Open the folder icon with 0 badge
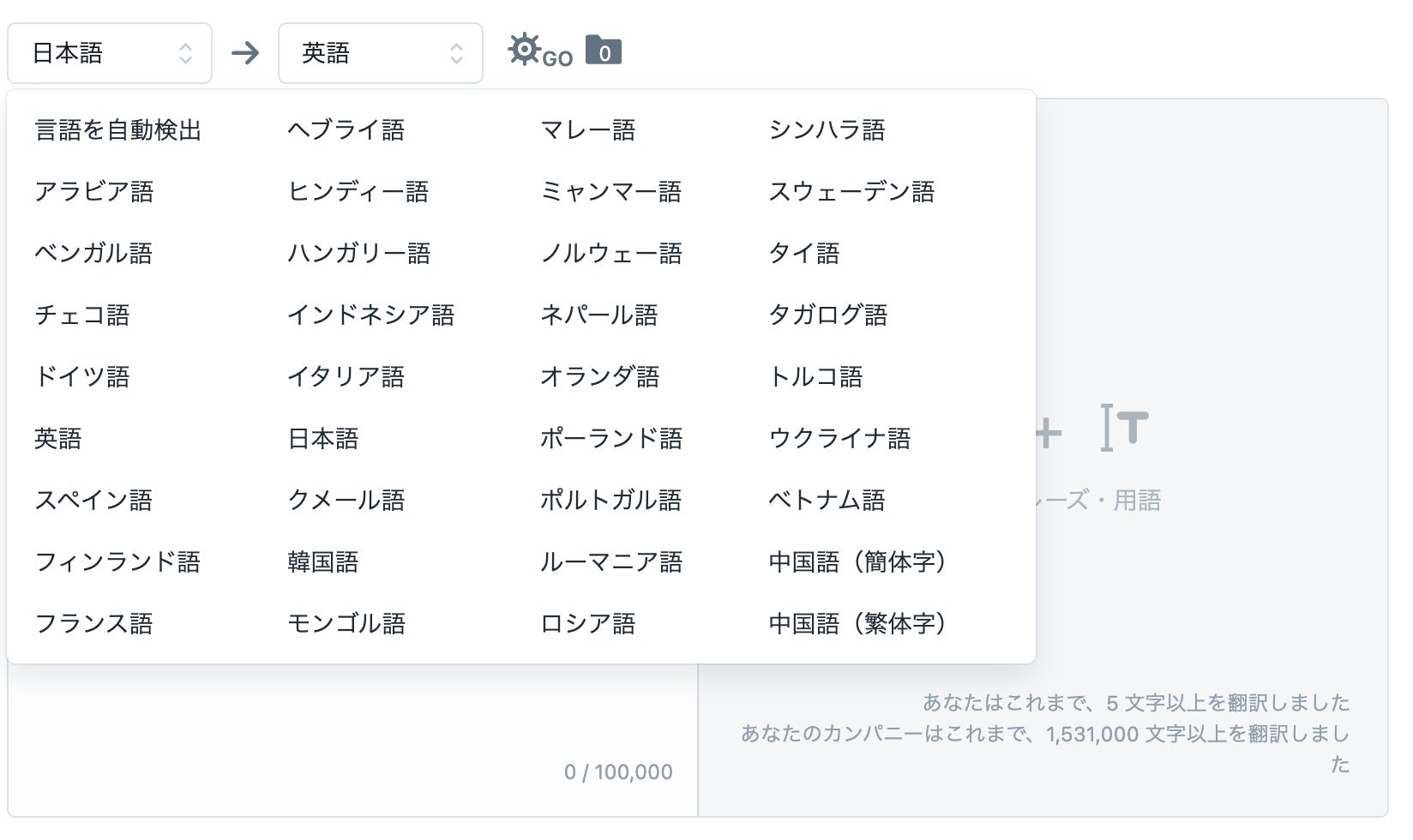The image size is (1413, 840). pos(603,51)
